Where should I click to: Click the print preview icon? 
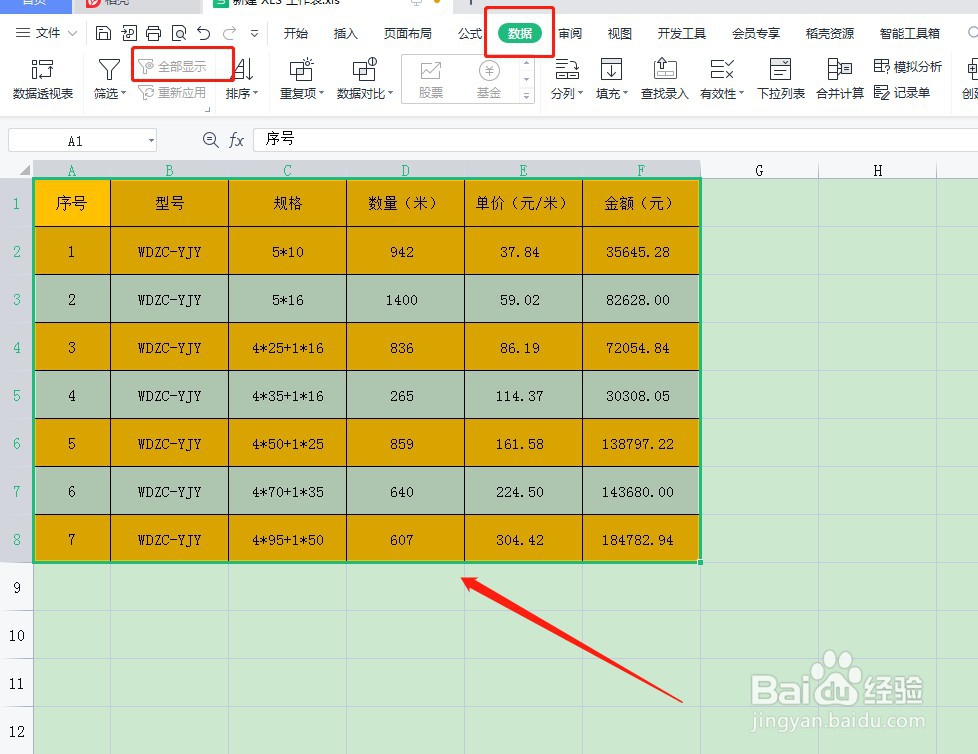tap(179, 33)
